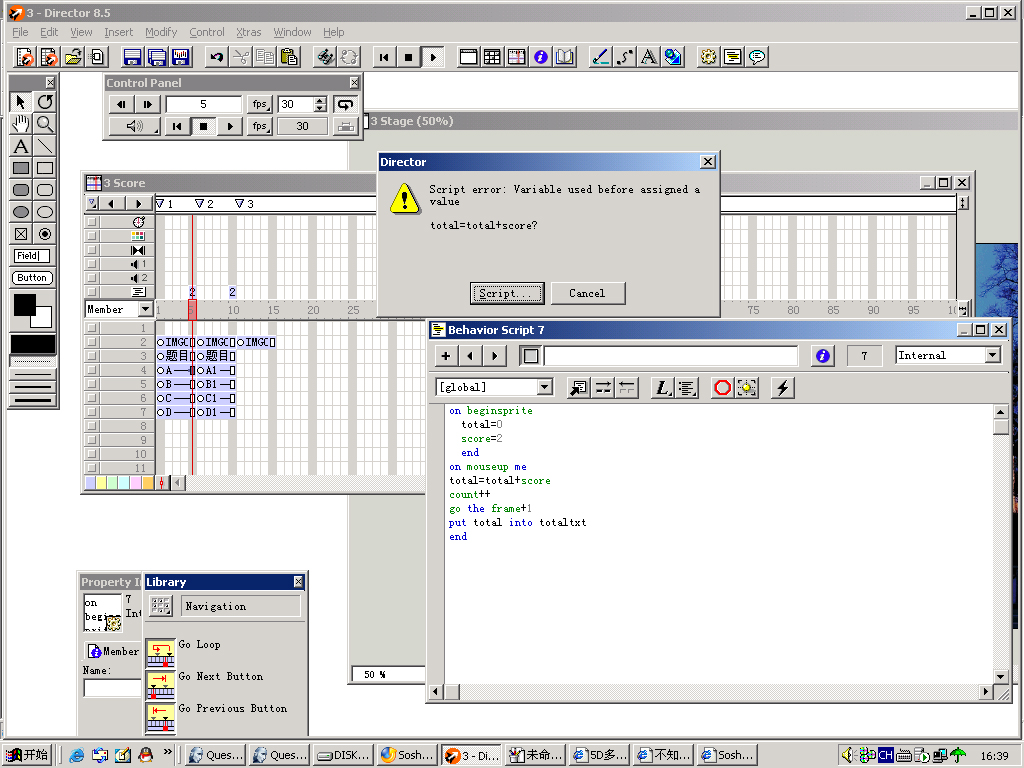Click the Windows Start button
The height and width of the screenshot is (768, 1024).
[27, 755]
